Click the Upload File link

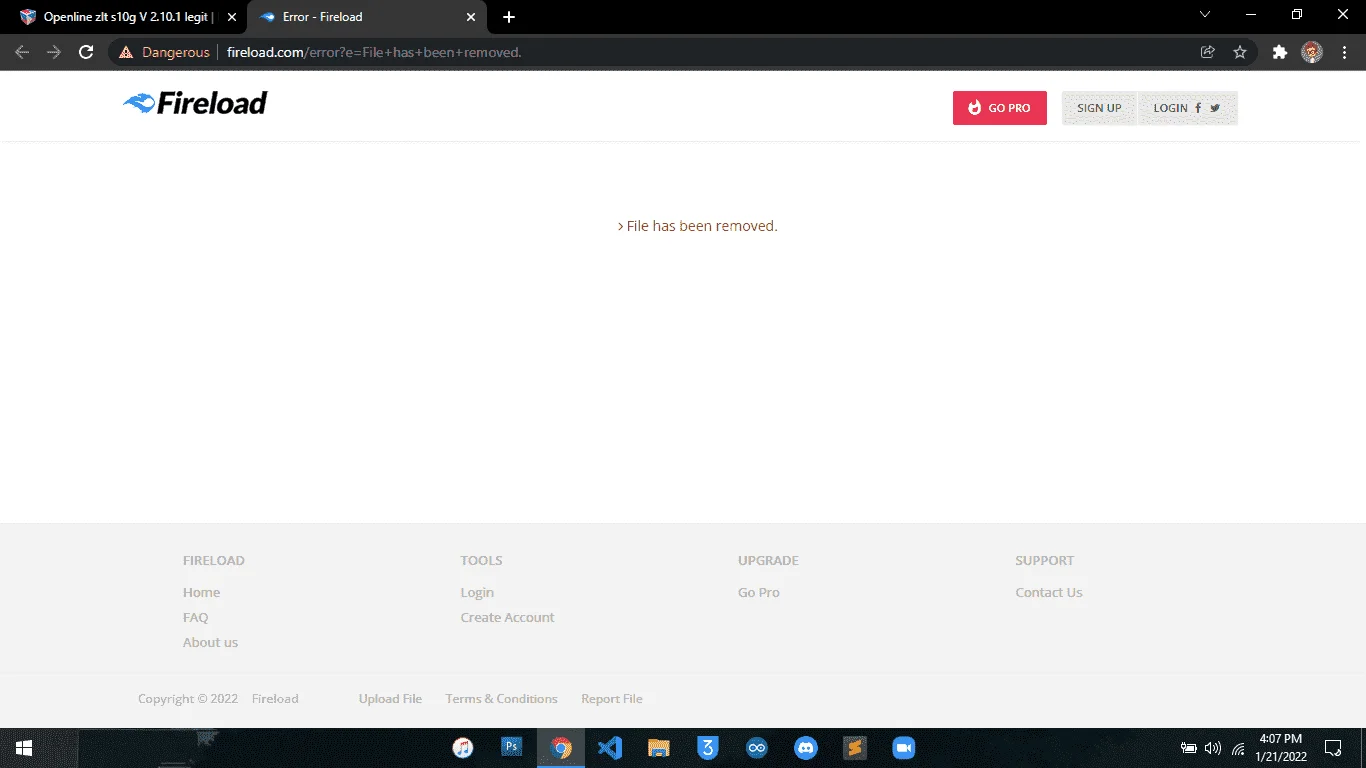(x=390, y=699)
